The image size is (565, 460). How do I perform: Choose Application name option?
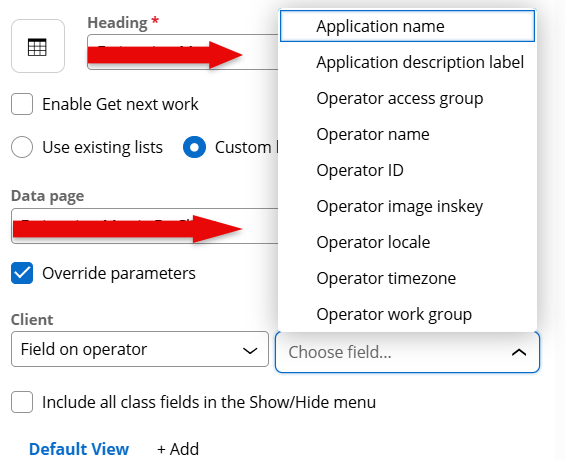click(407, 26)
